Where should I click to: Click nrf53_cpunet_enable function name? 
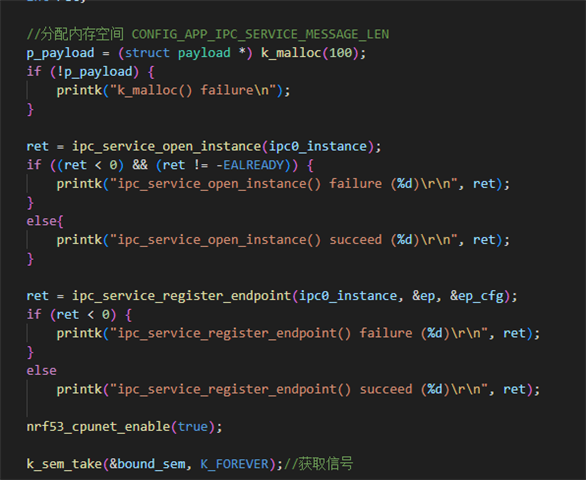pyautogui.click(x=98, y=427)
